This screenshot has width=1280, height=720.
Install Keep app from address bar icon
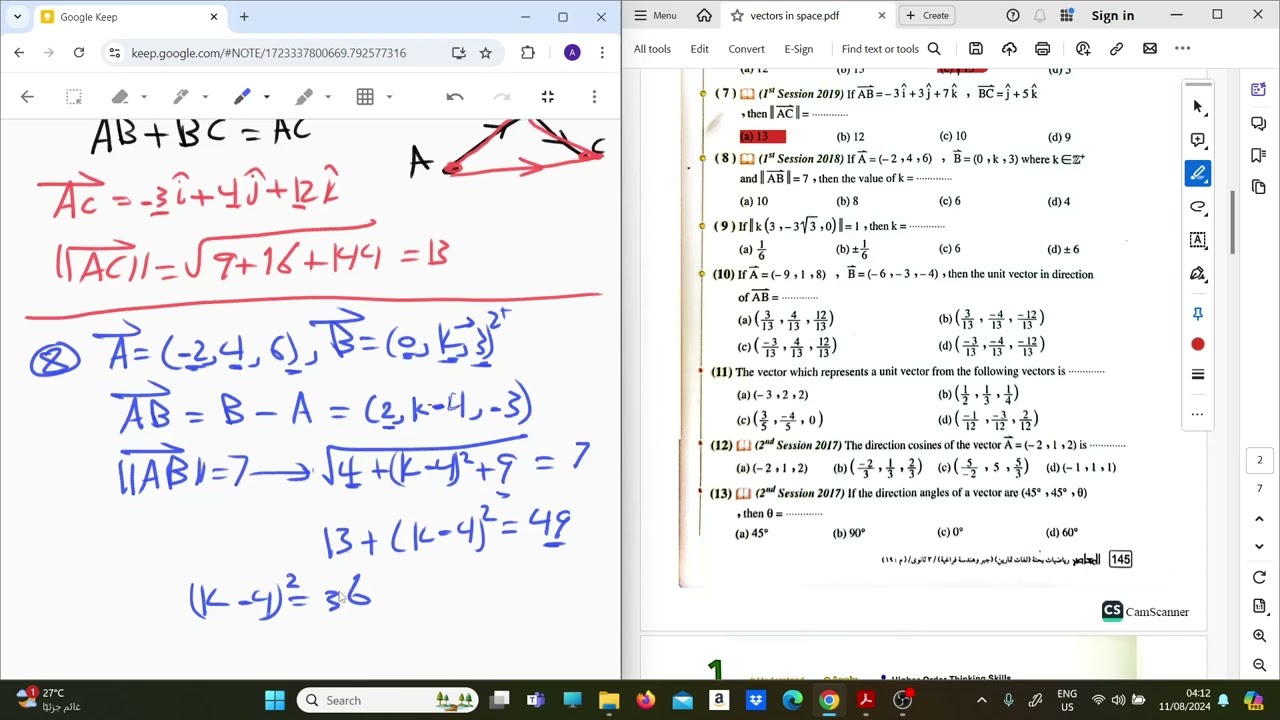click(458, 53)
